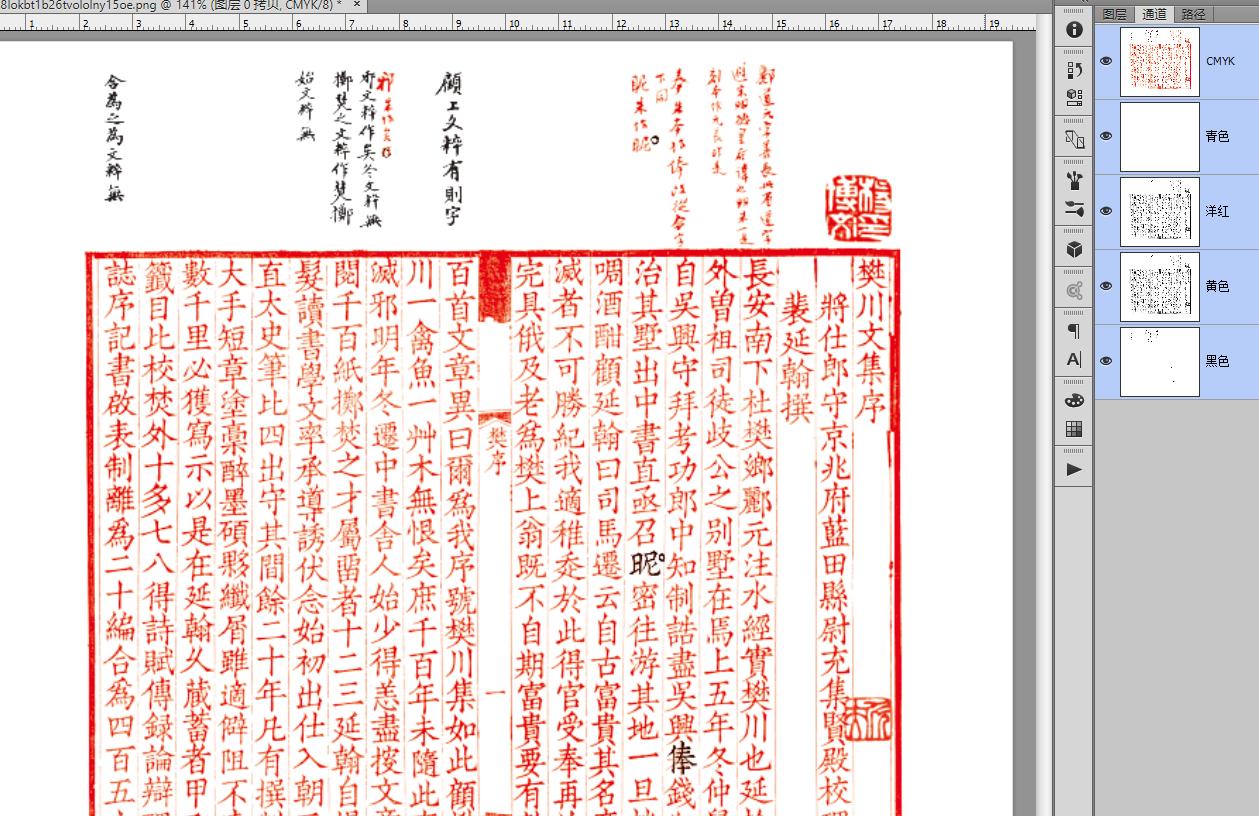Open the History panel icon

(x=1075, y=69)
